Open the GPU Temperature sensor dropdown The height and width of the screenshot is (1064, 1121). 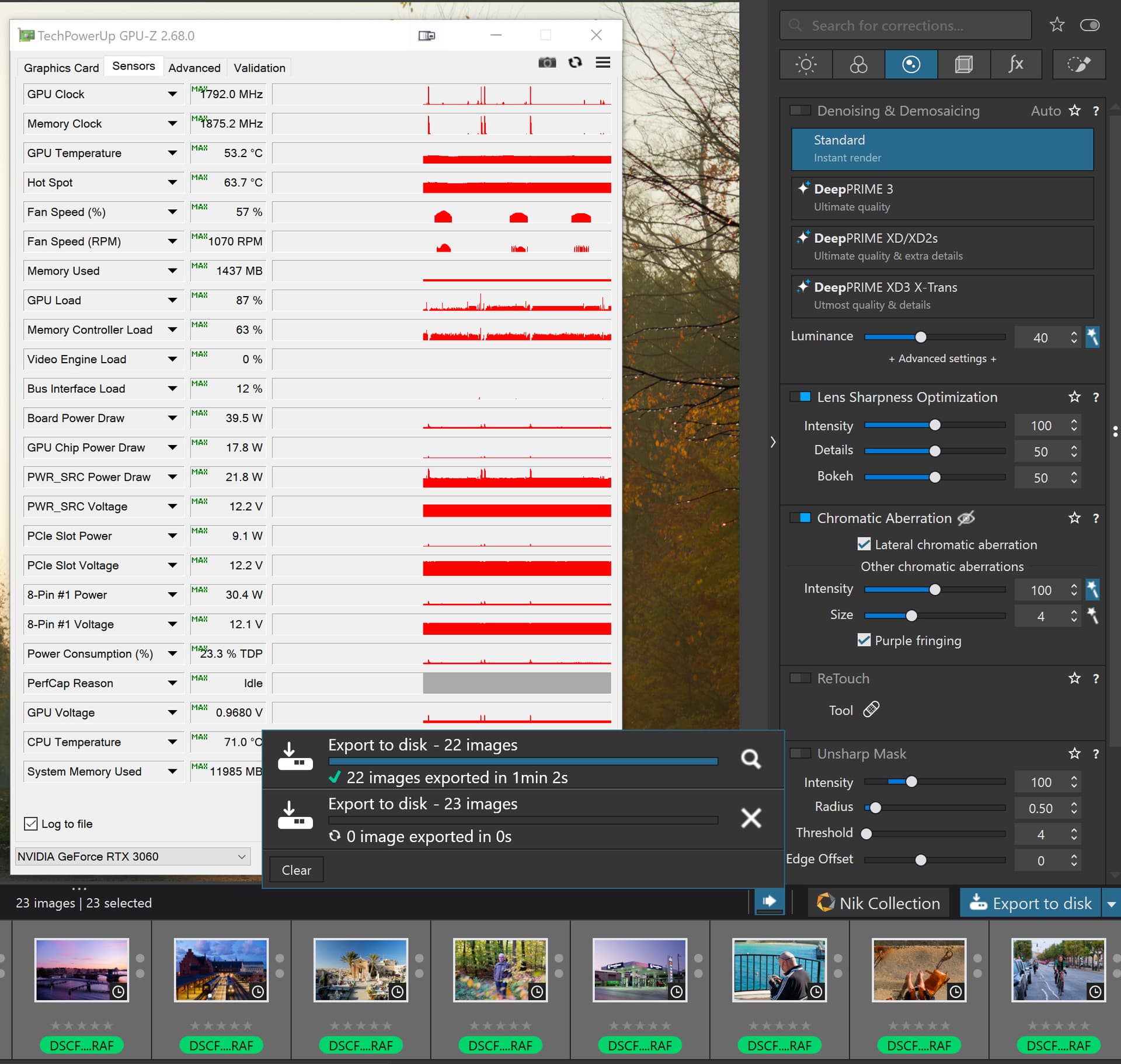click(172, 153)
